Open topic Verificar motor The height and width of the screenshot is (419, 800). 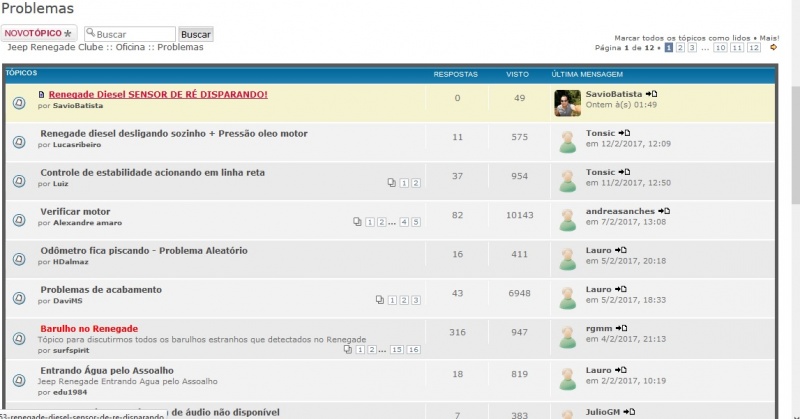point(76,212)
